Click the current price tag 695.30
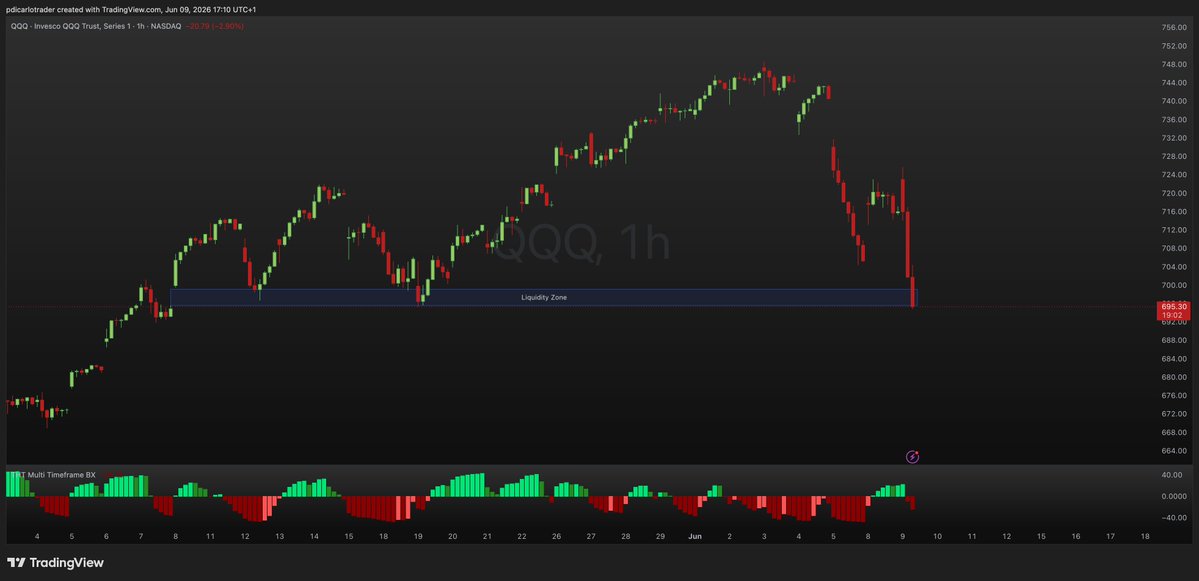The height and width of the screenshot is (581, 1199). 1173,306
